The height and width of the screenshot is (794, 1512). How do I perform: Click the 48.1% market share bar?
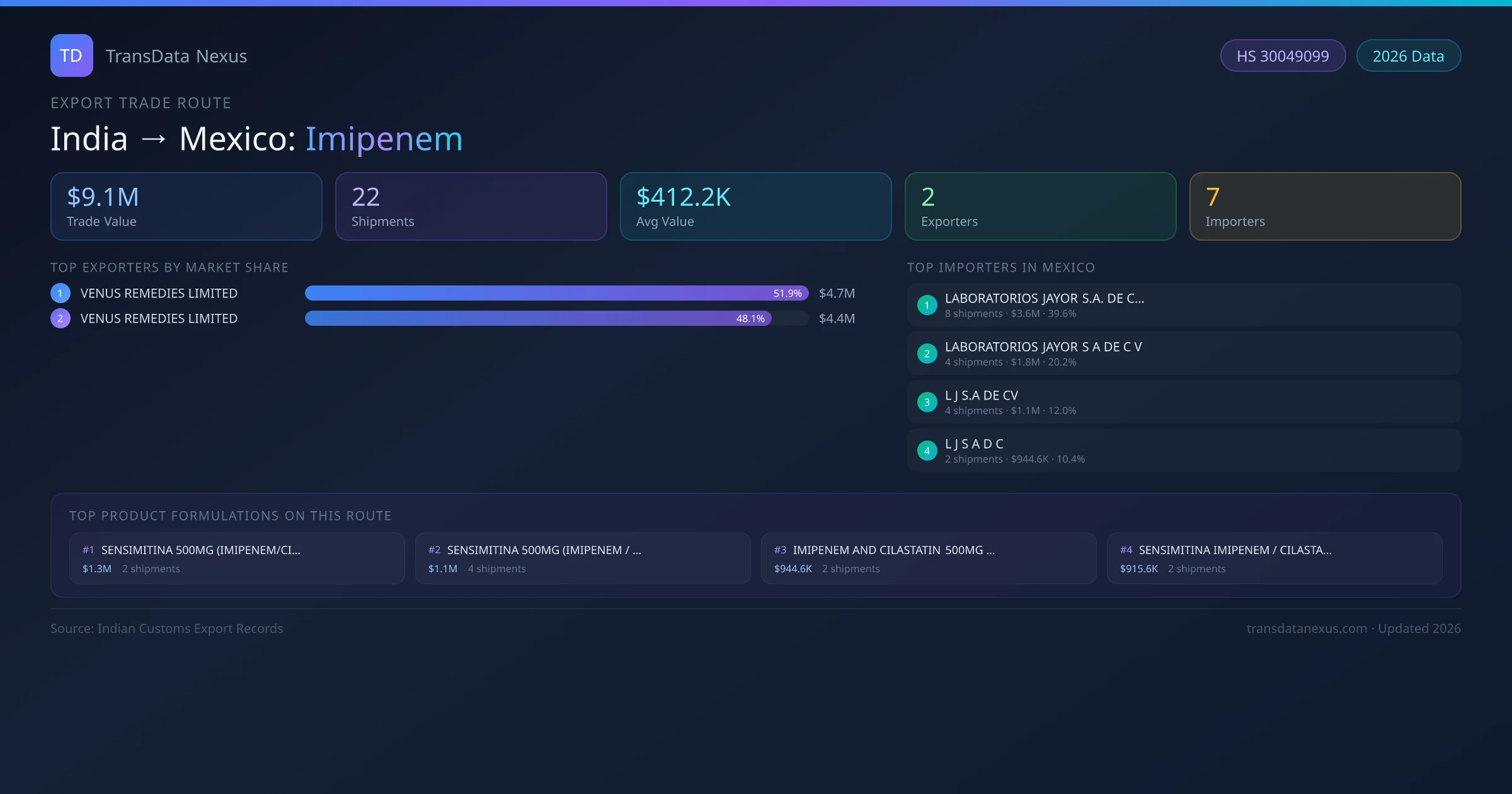[x=538, y=318]
